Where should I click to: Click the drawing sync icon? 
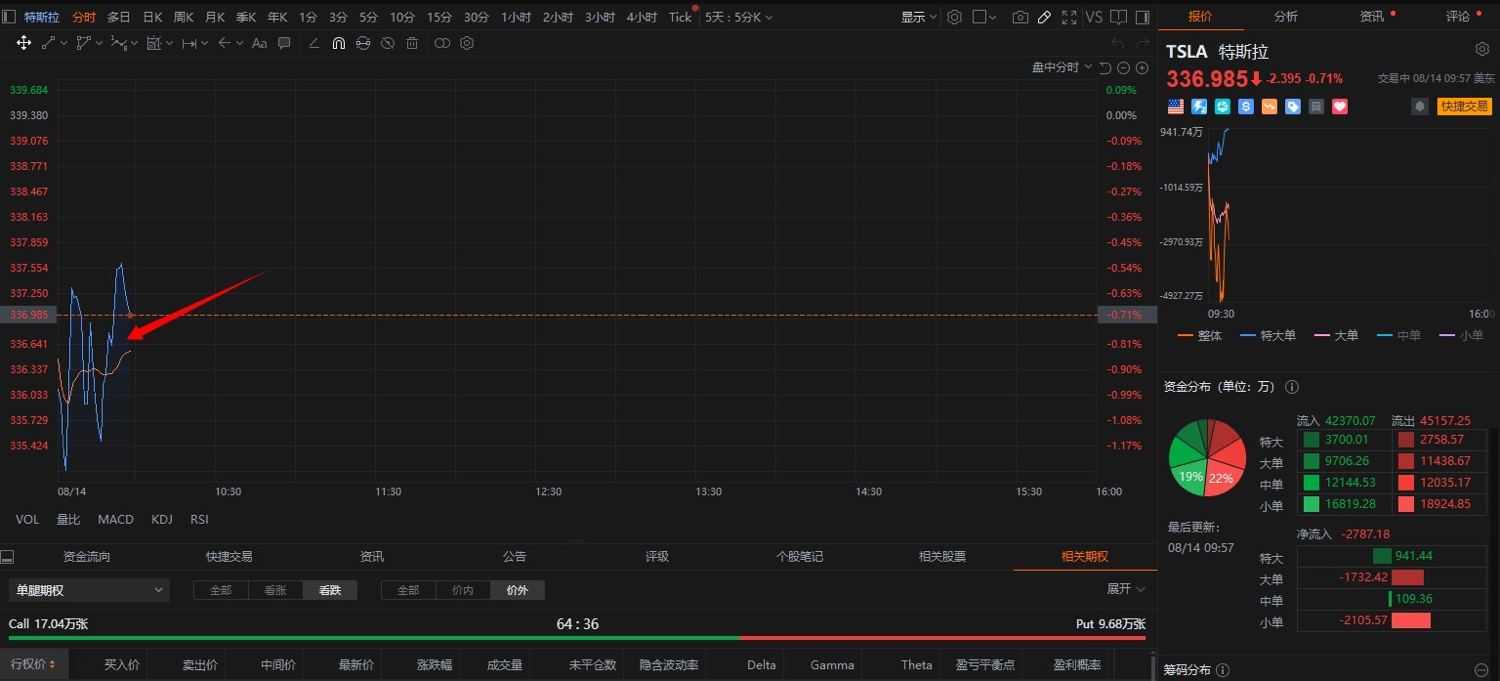coord(363,43)
